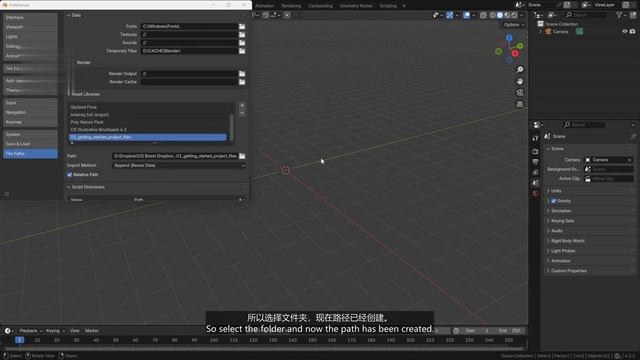Disable Camera collection in renders toggle
The image size is (640, 360).
coord(633,31)
